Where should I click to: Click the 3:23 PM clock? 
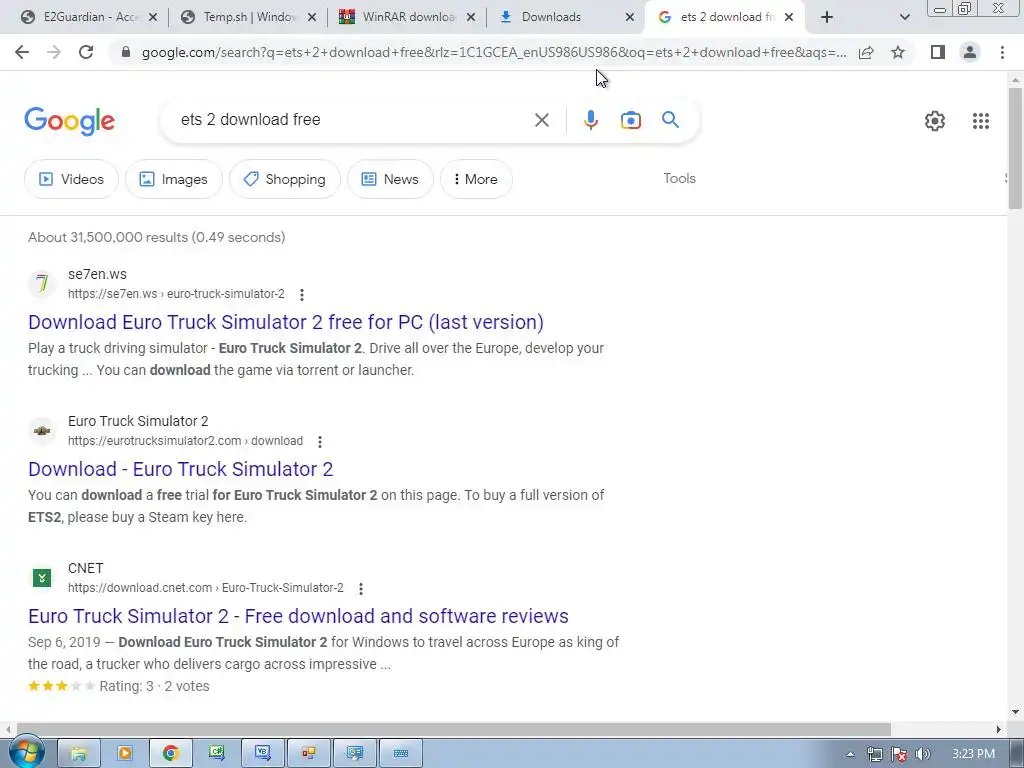(x=973, y=754)
